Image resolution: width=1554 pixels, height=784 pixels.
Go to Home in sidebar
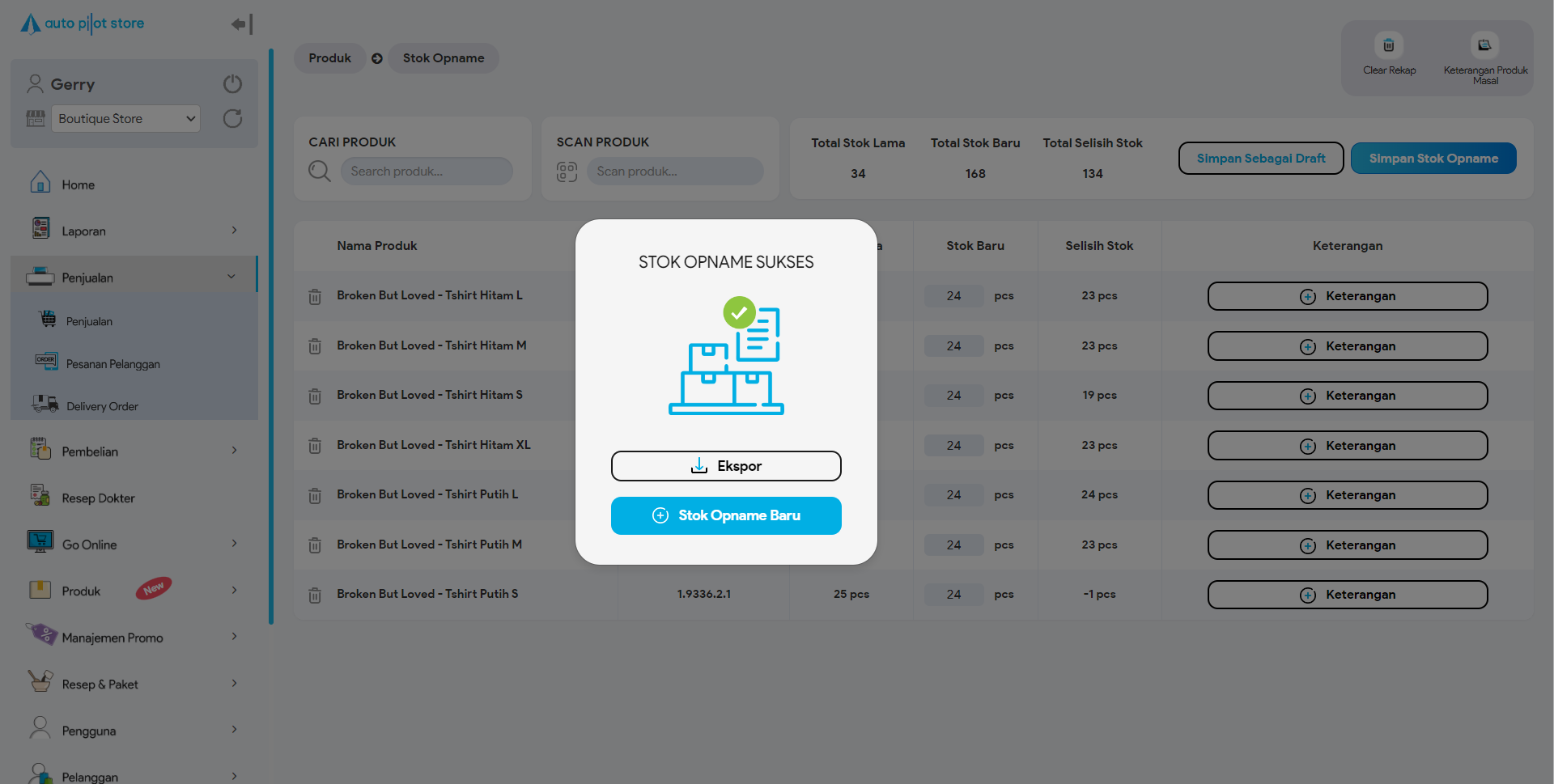coord(78,185)
